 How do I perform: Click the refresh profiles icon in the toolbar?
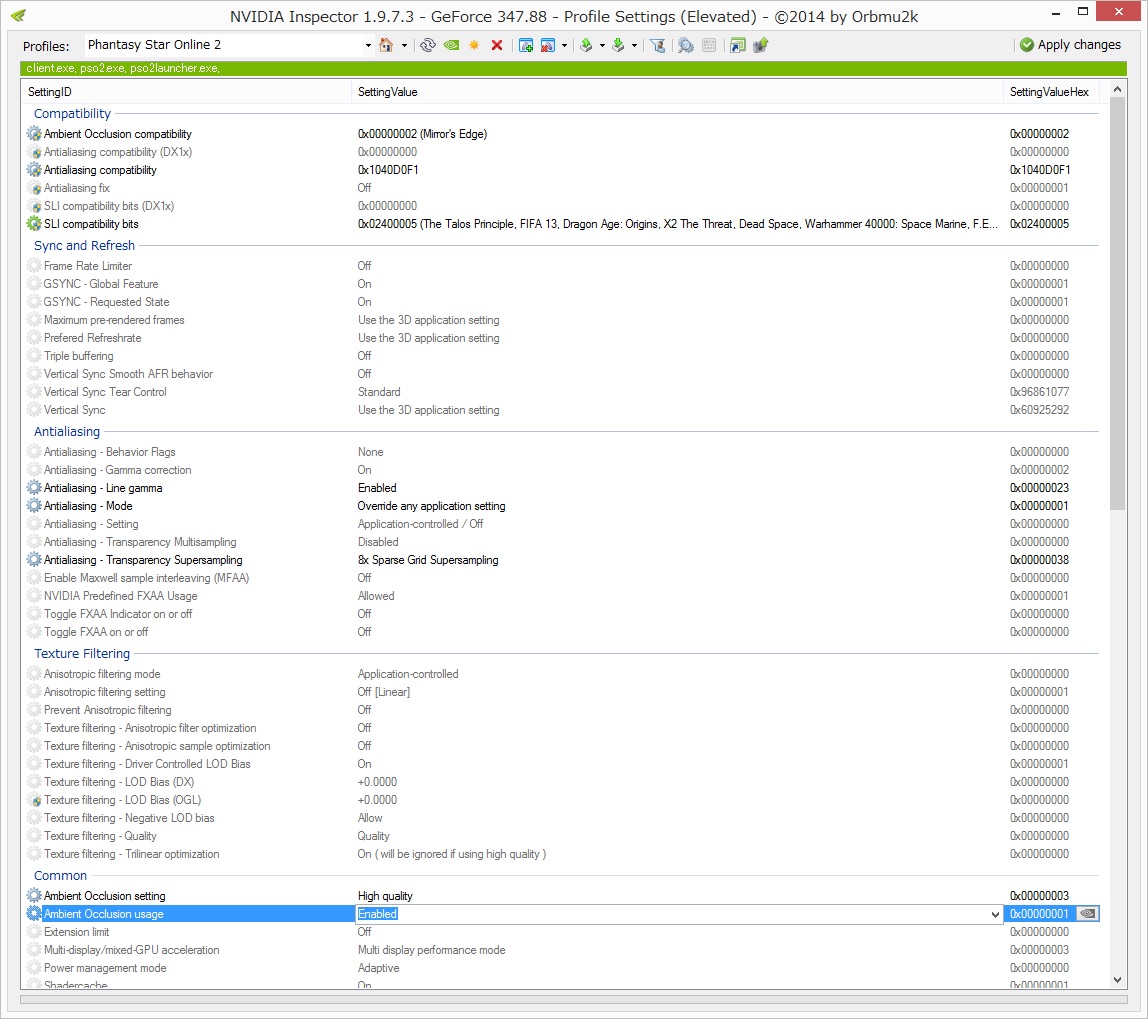[428, 45]
